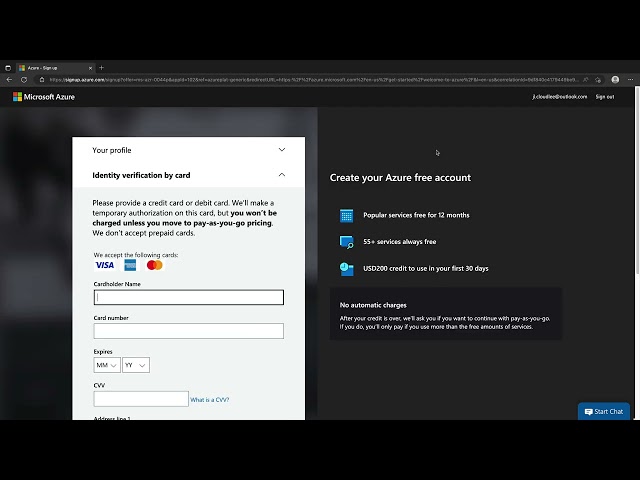Screen dimensions: 640x480
Task: Click the We accept the following cards label
Action: [136, 255]
